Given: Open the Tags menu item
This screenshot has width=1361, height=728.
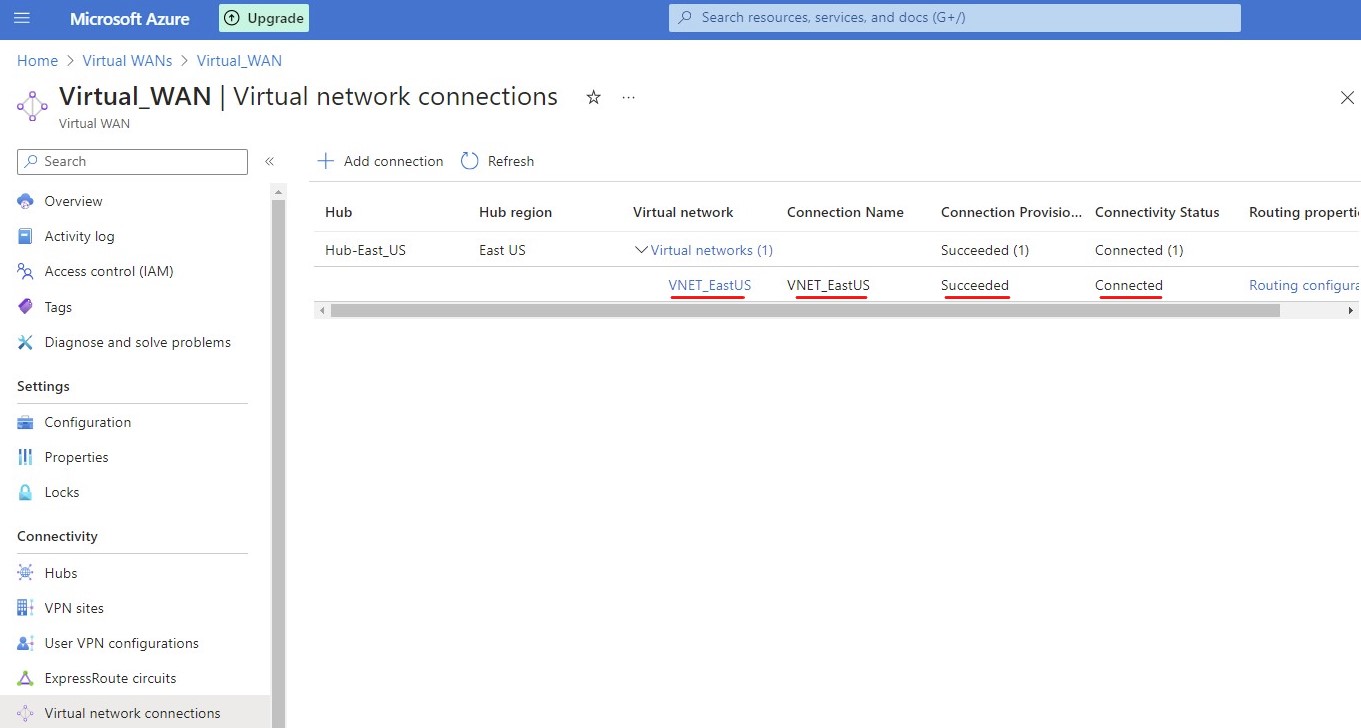Looking at the screenshot, I should click(x=58, y=307).
